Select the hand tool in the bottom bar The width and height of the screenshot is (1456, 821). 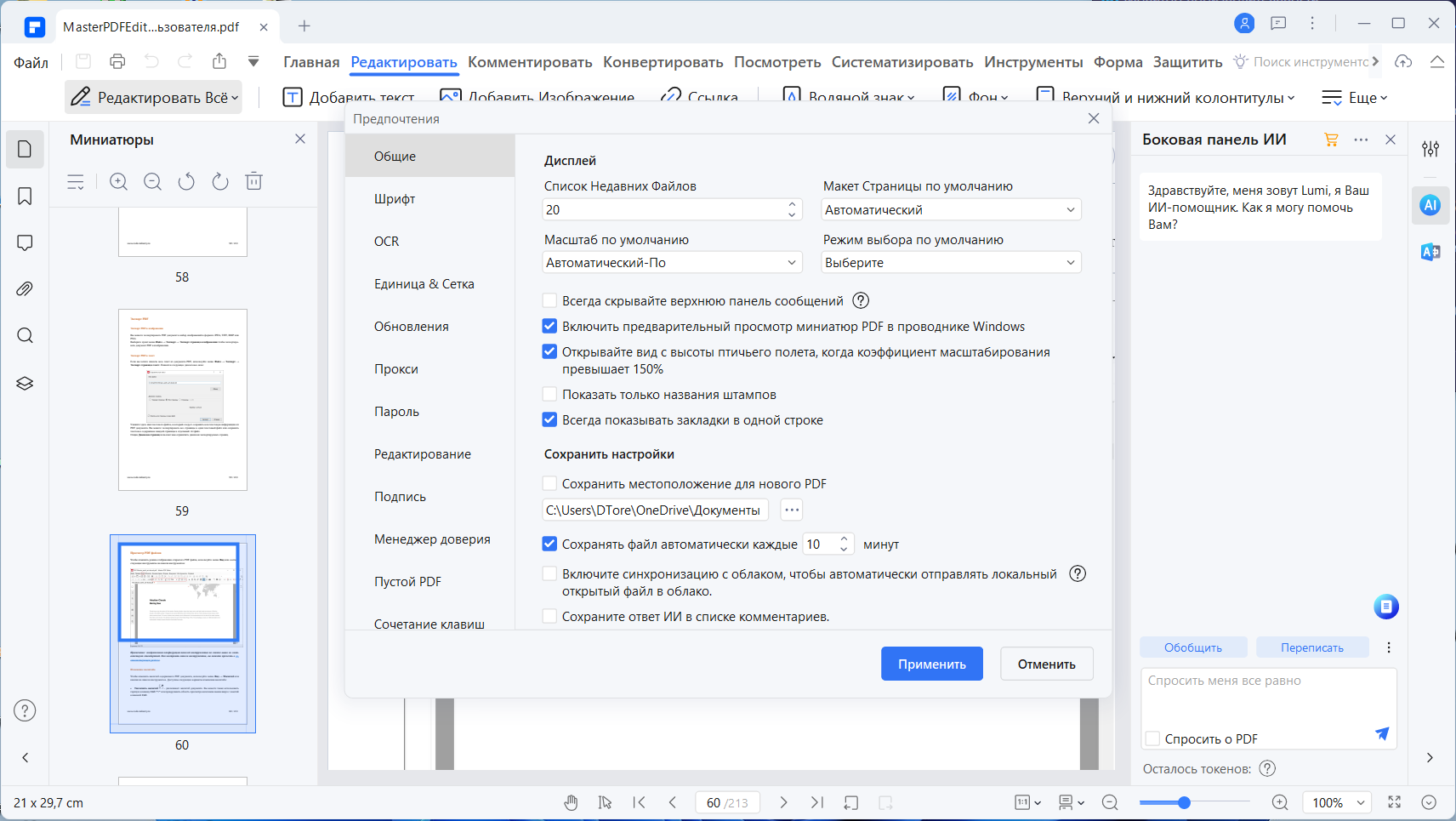[571, 802]
